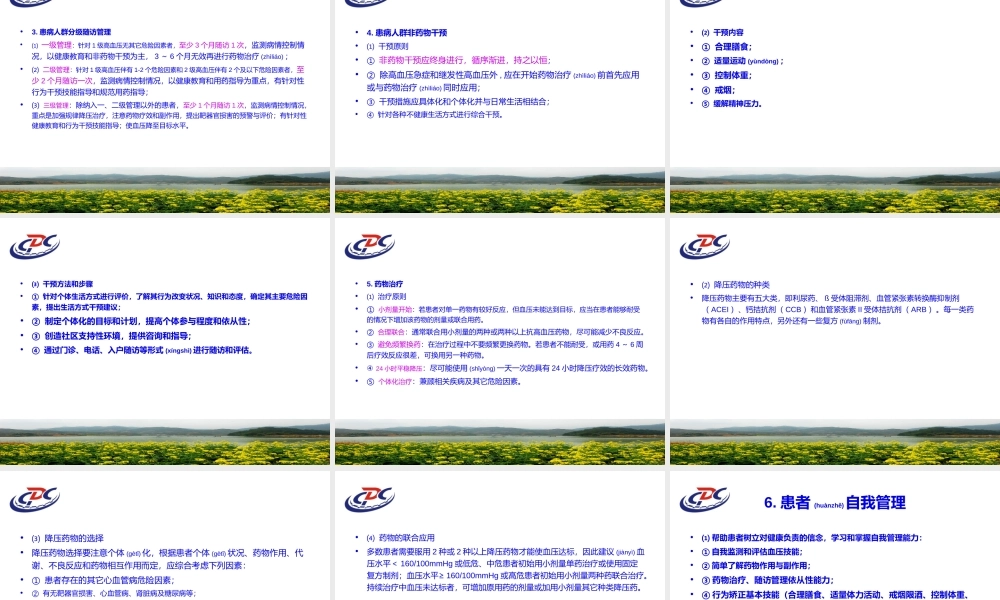This screenshot has height=600, width=1000.
Task: Click the red text 一级管理
Action: click(x=56, y=45)
